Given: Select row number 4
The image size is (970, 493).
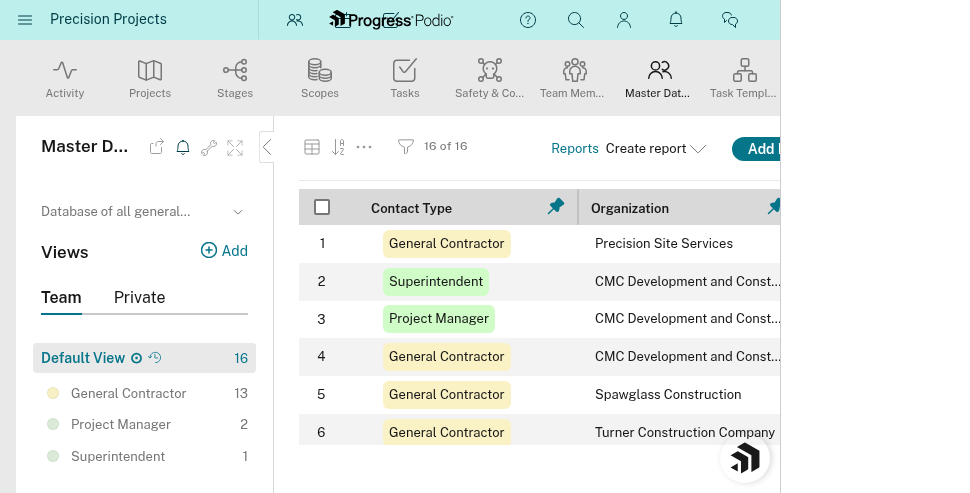Looking at the screenshot, I should click(x=321, y=356).
